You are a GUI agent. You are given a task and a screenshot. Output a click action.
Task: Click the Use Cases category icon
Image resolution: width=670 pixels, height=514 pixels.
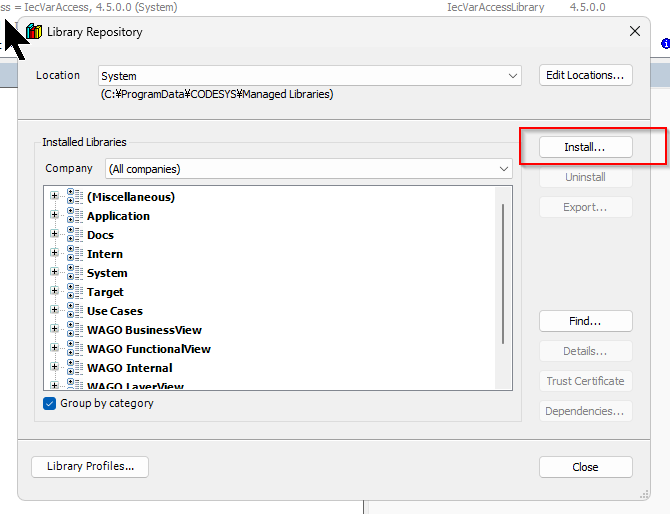click(75, 310)
